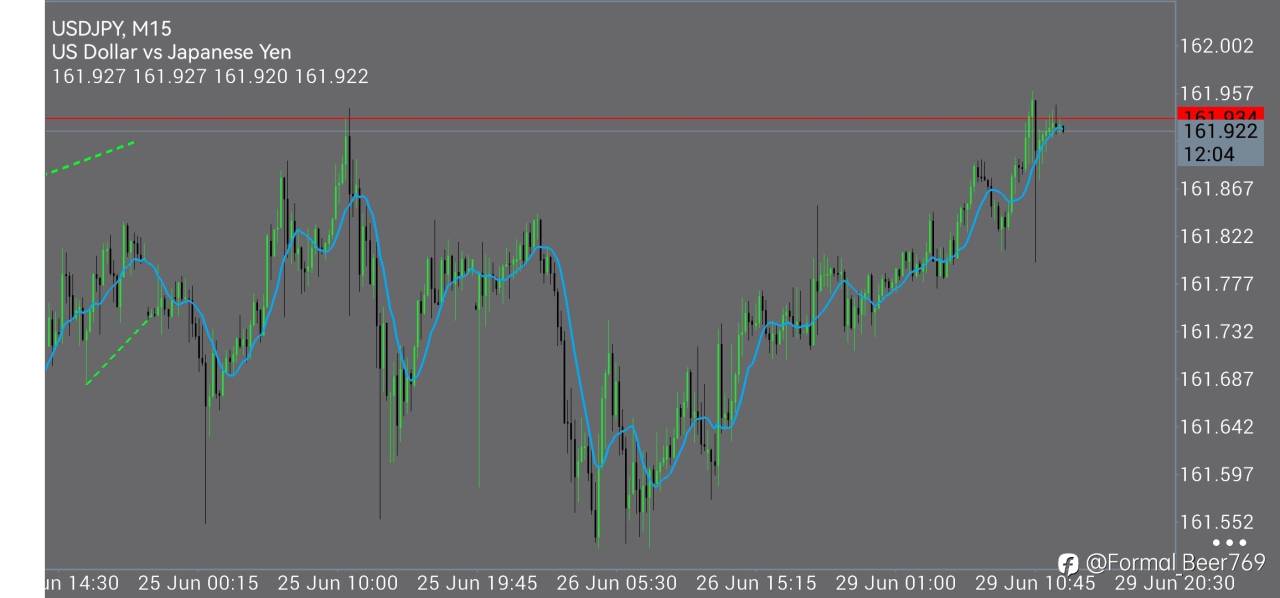Viewport: 1280px width, 598px height.
Task: Click the 25 Jun 19:45 time label
Action: 477,583
